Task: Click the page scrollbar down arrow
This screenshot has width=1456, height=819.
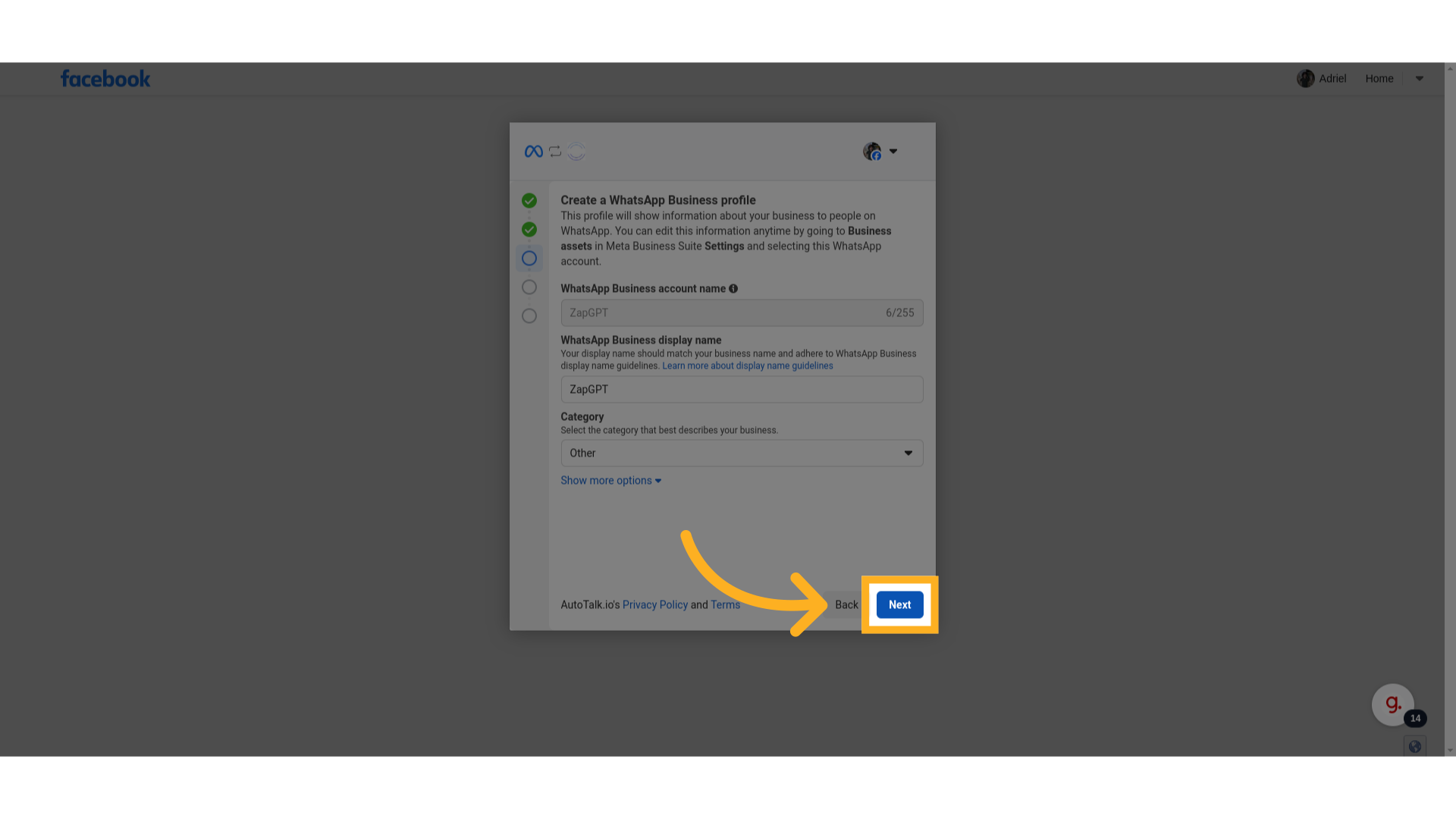Action: pyautogui.click(x=1450, y=751)
